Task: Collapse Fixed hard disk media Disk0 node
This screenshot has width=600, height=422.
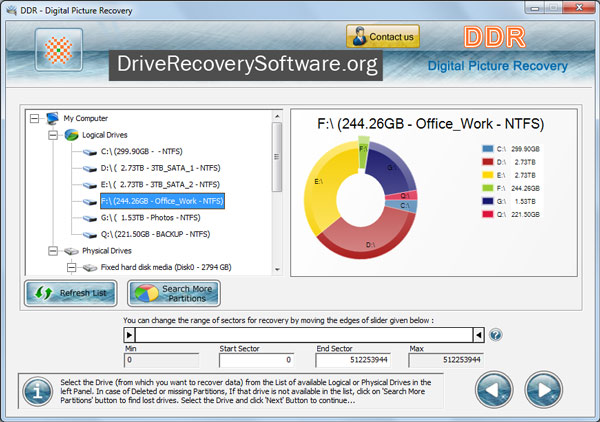Action: click(71, 267)
